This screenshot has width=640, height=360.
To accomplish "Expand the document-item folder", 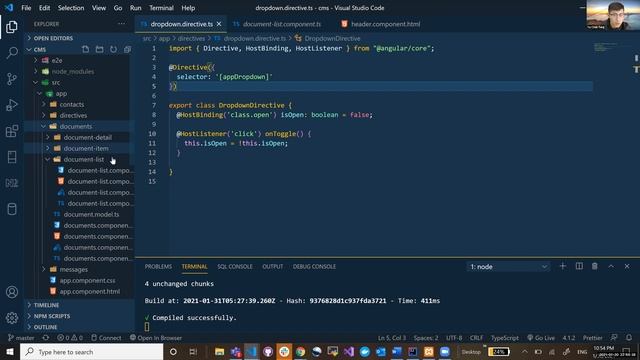I will [86, 148].
